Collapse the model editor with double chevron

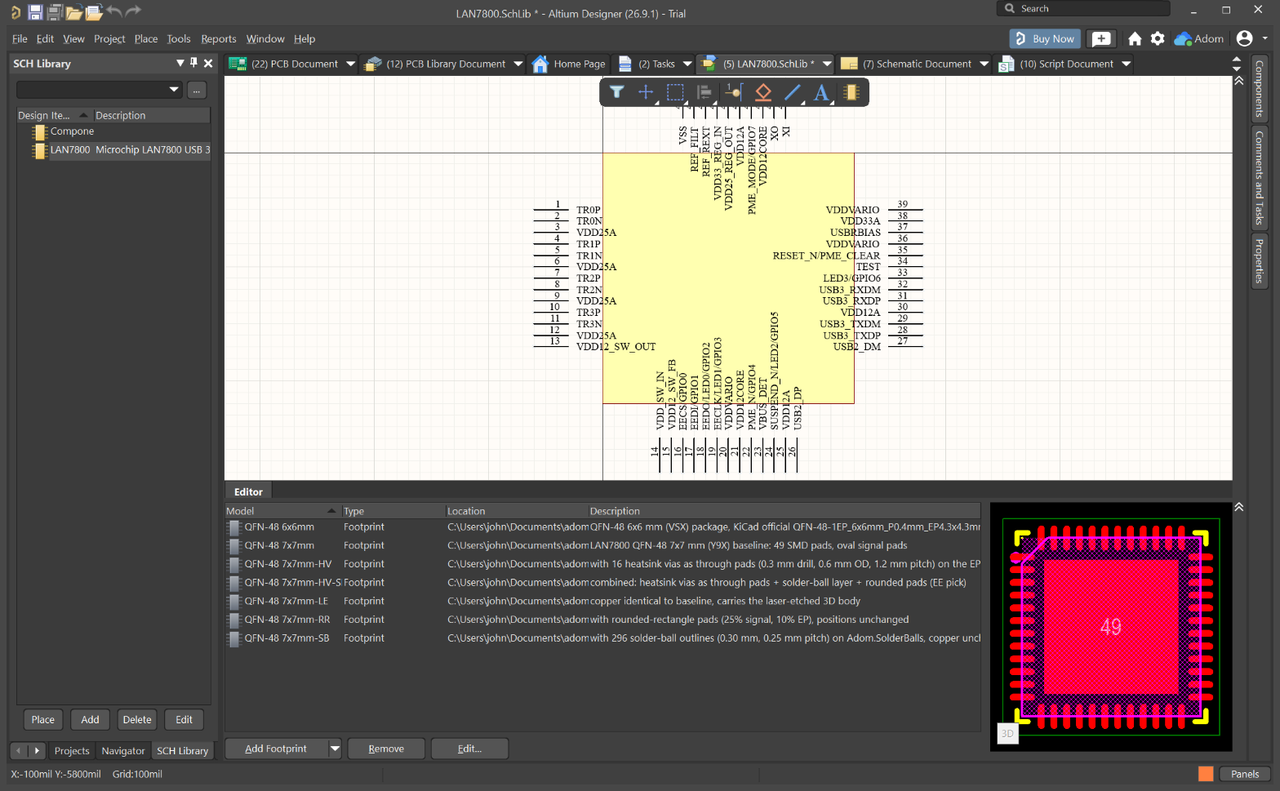1239,507
